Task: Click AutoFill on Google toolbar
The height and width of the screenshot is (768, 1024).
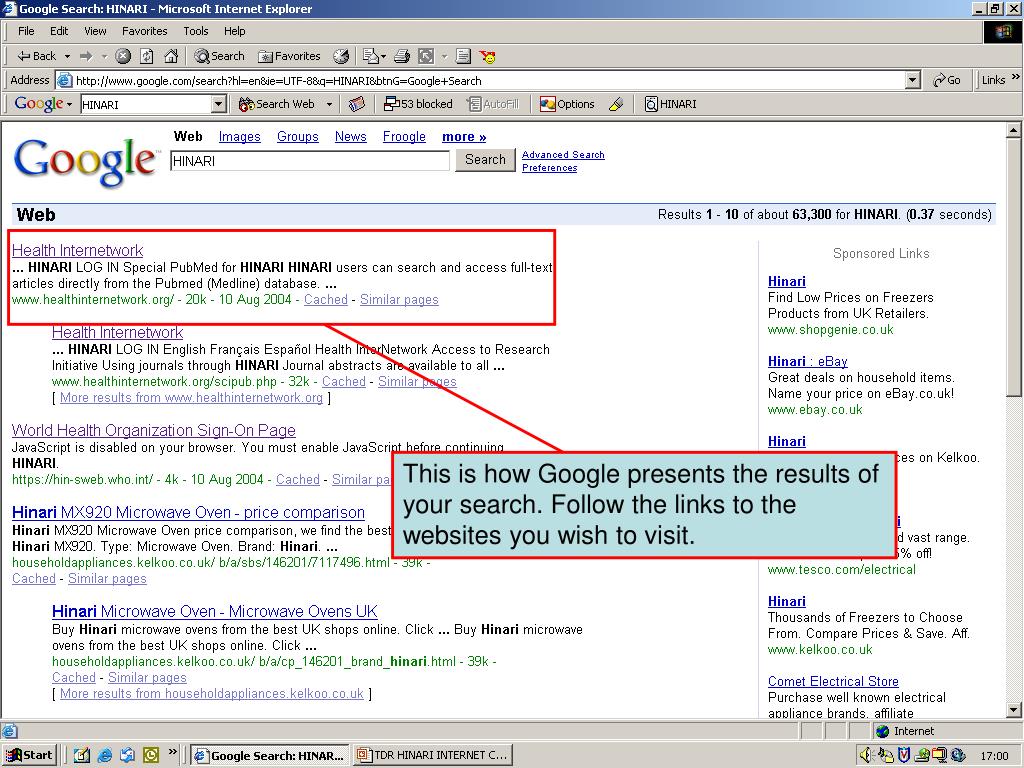Action: 493,104
